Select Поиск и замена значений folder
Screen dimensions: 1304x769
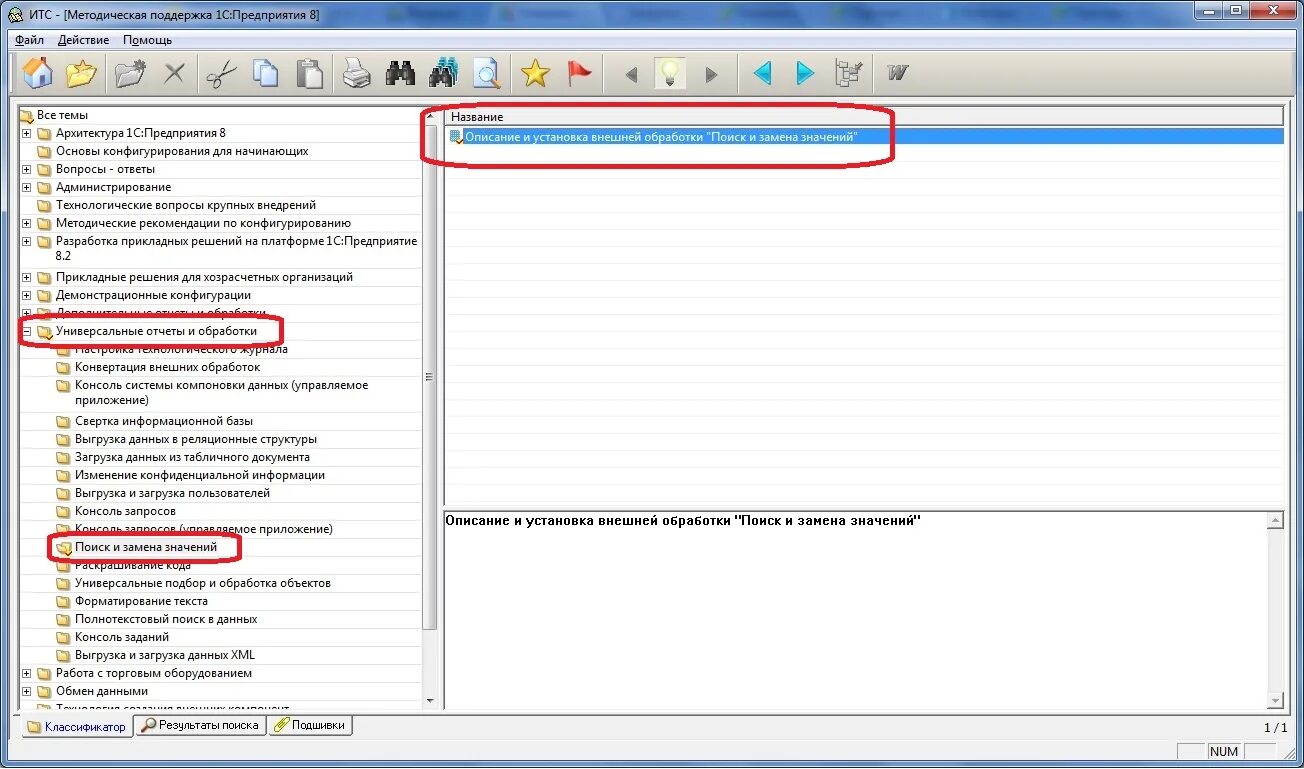point(146,547)
